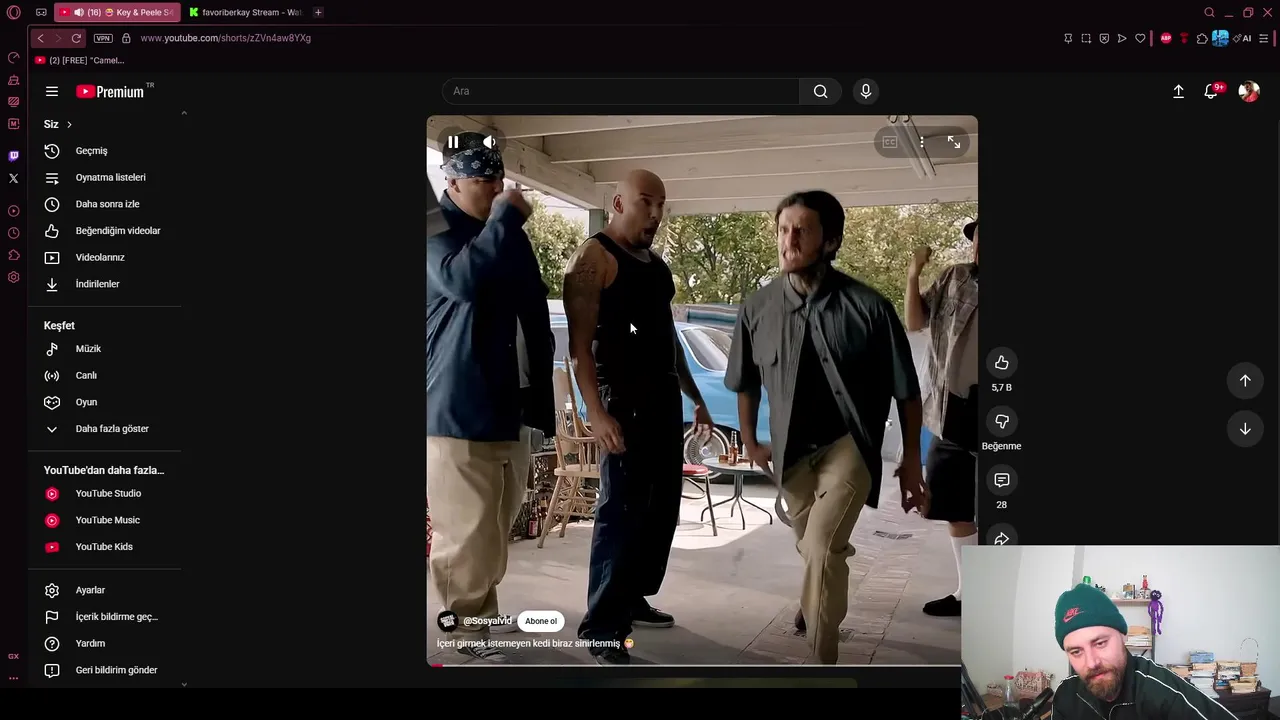Open the Sosyalvid channel avatar

(447, 621)
